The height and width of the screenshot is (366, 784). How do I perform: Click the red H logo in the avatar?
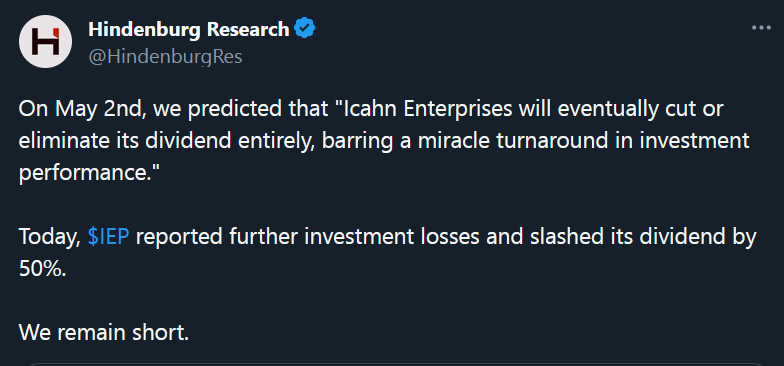click(45, 42)
